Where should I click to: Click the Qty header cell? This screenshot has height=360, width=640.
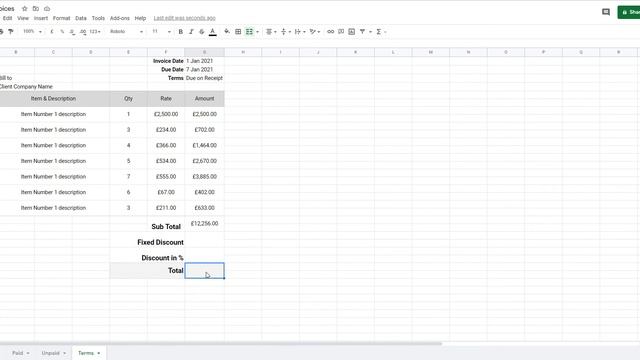128,98
